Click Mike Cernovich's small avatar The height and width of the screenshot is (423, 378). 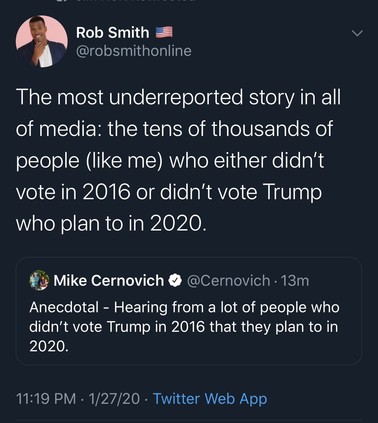tap(39, 280)
